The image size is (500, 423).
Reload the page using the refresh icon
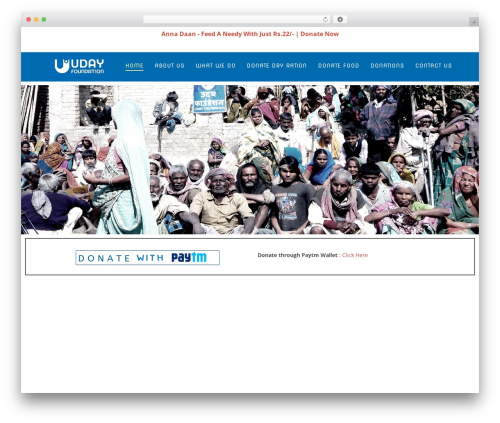click(325, 20)
